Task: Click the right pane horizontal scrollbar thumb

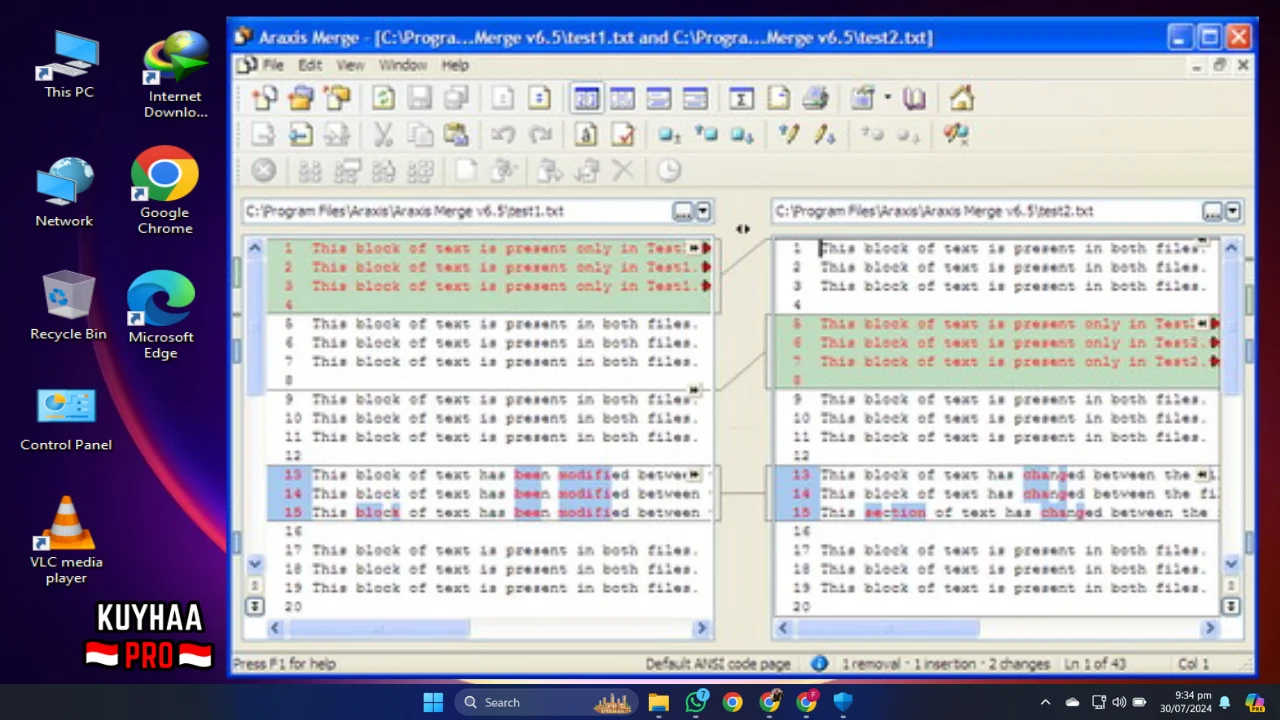Action: (x=888, y=628)
